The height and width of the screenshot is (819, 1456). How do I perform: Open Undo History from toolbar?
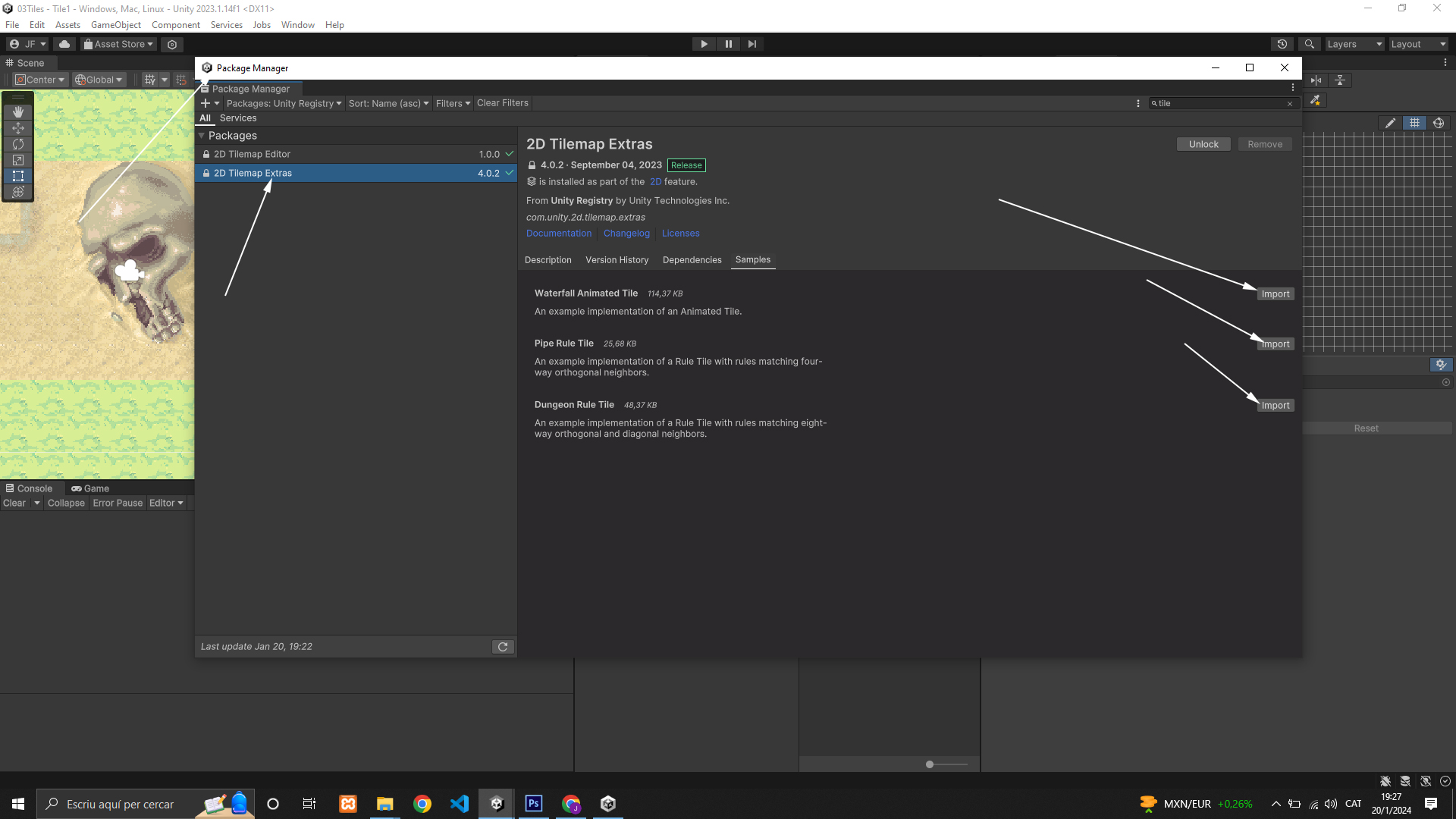click(x=1282, y=44)
